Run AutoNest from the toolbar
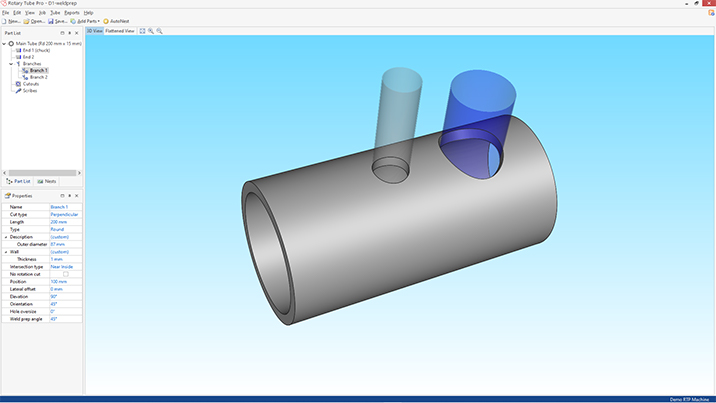 [115, 21]
